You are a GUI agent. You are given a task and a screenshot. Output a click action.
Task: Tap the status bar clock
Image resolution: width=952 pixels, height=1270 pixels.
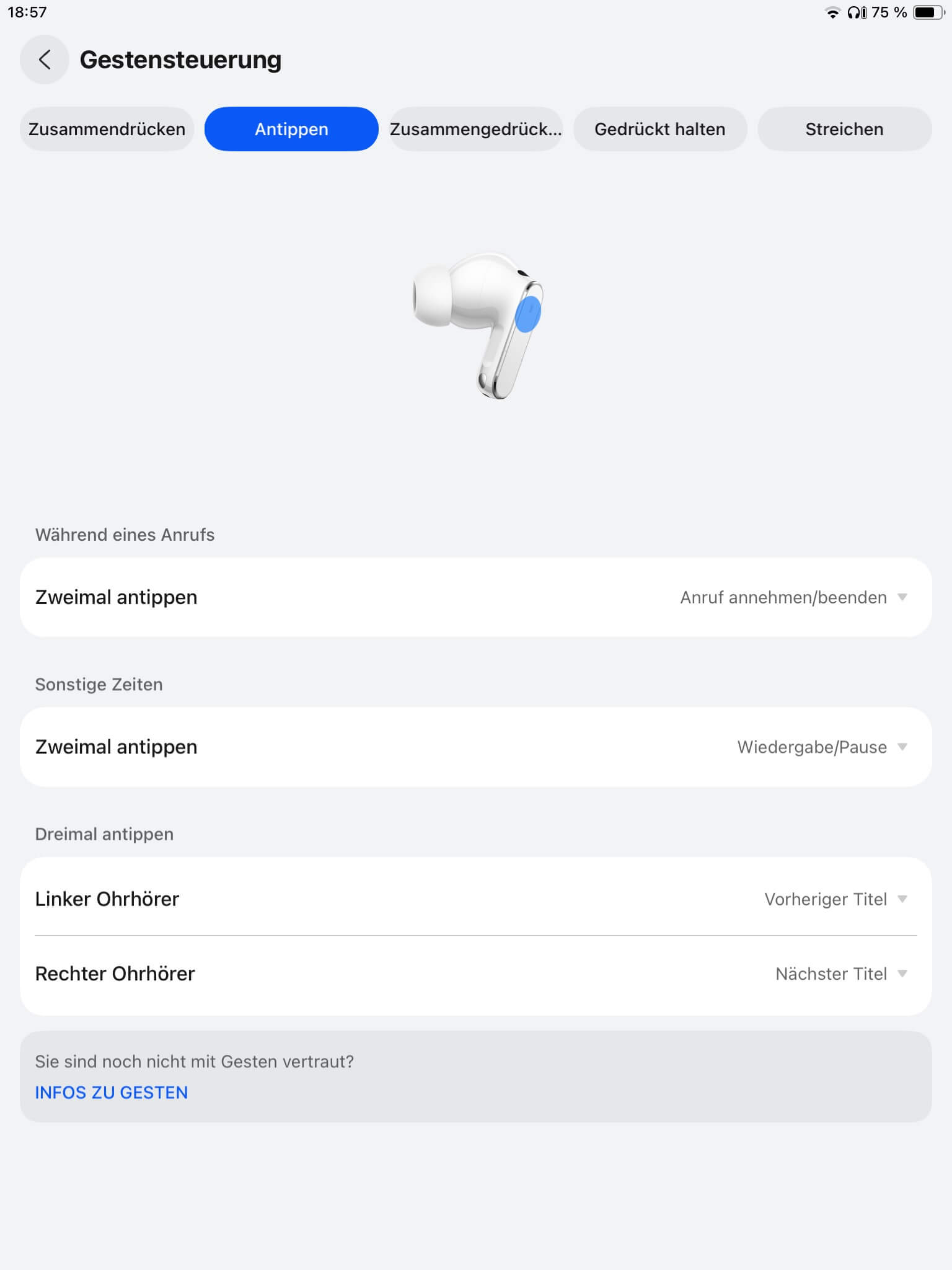coord(27,12)
